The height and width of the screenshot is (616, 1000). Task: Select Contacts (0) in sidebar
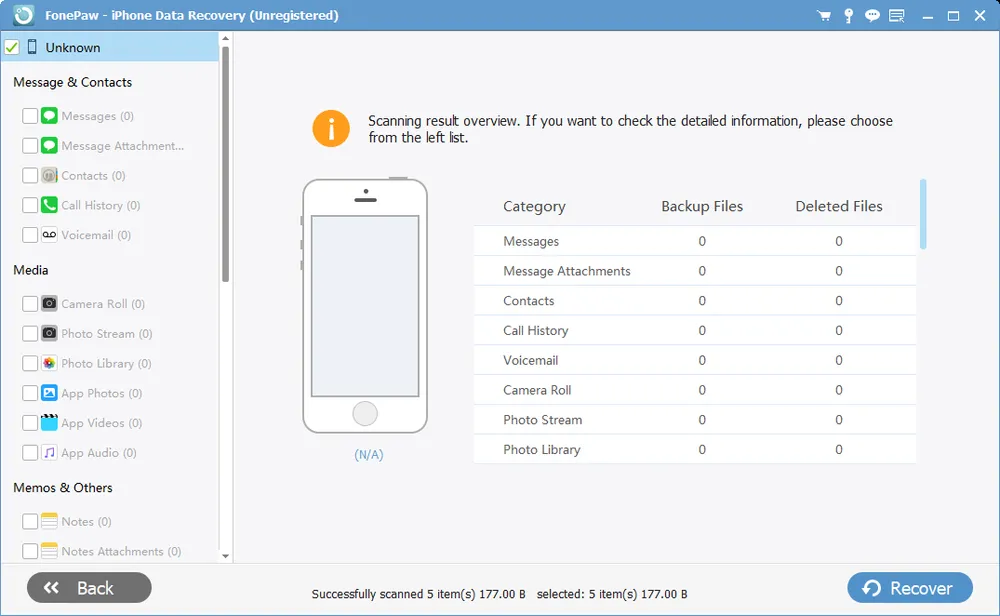(93, 175)
